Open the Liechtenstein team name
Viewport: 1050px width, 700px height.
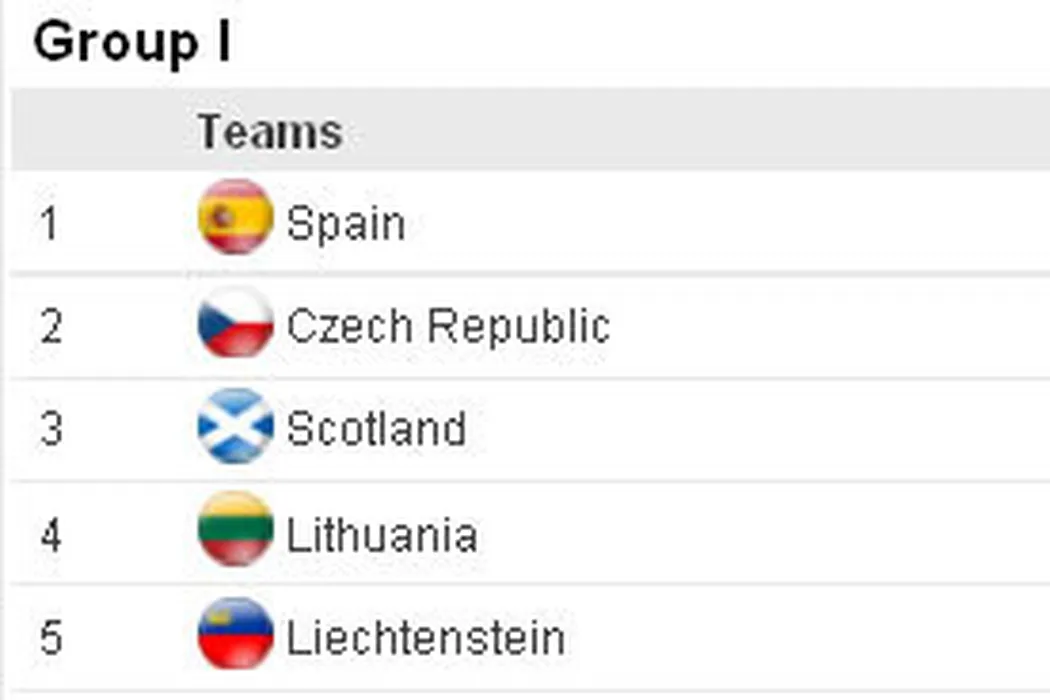point(425,638)
